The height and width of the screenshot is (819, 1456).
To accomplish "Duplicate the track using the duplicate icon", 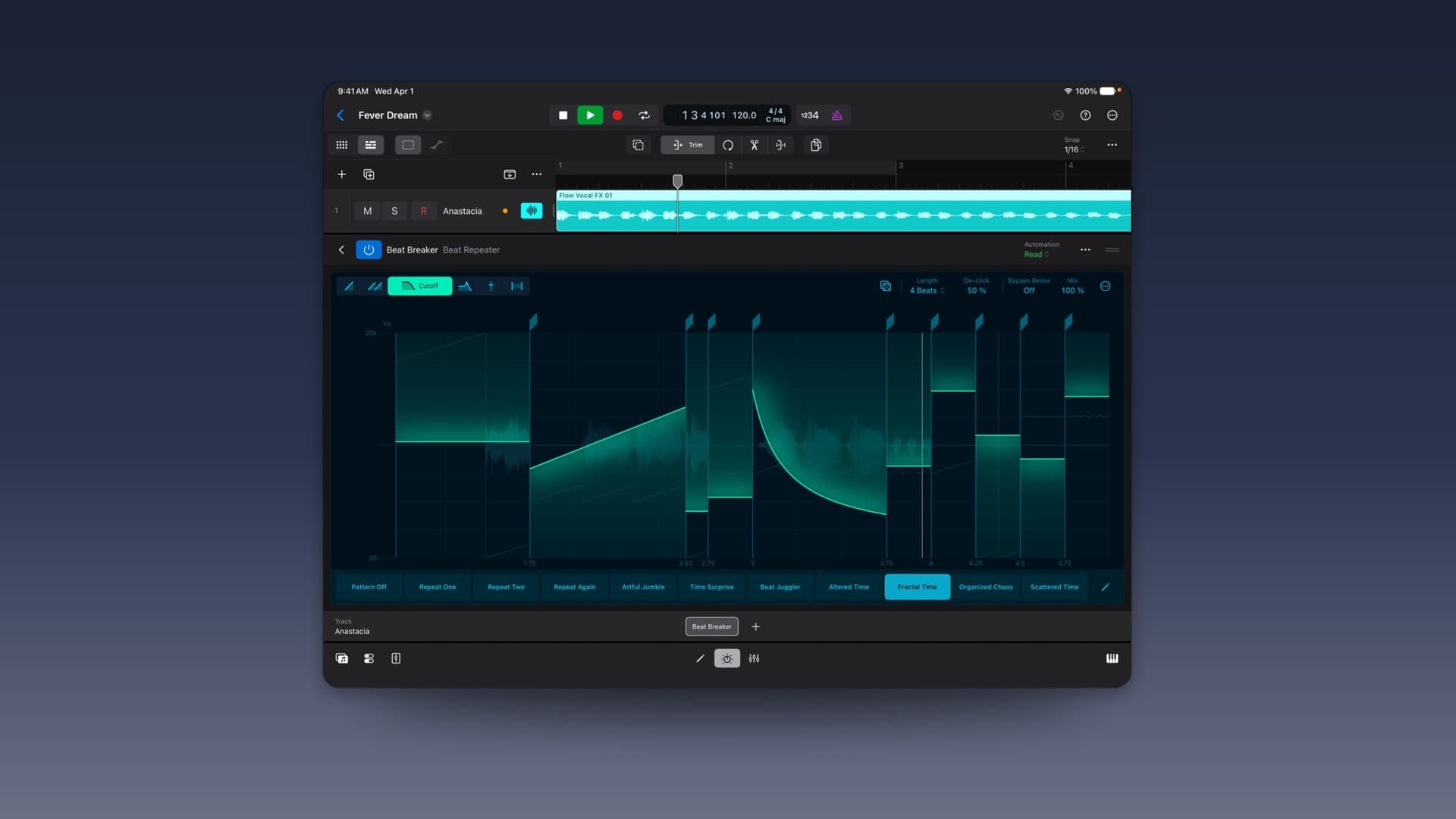I will [369, 174].
